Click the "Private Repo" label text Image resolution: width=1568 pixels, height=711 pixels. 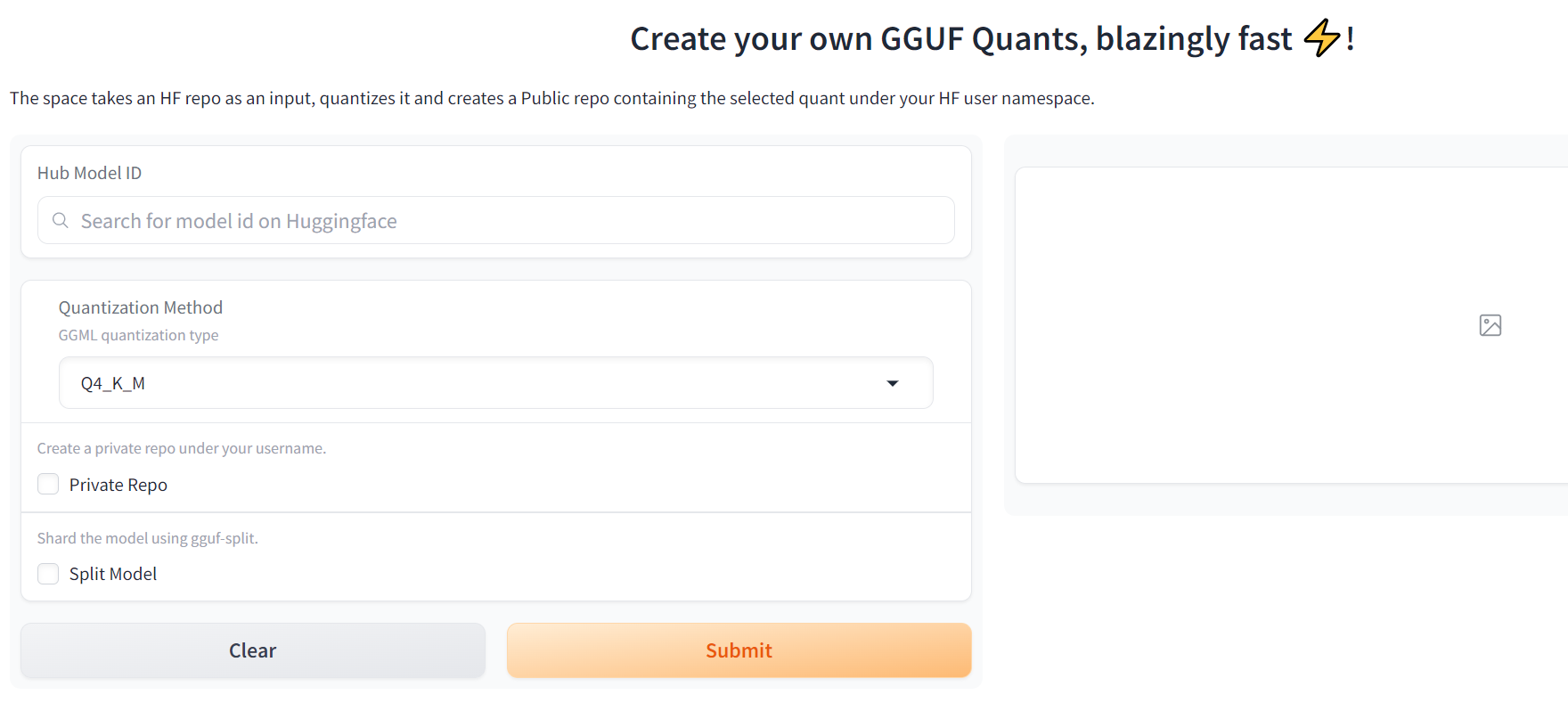point(118,485)
